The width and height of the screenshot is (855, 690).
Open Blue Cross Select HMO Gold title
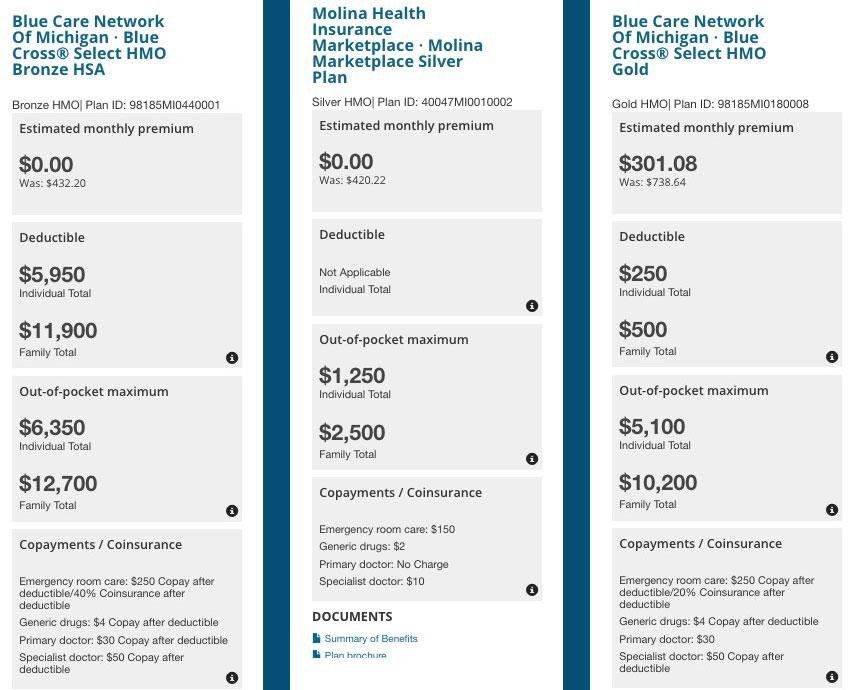[689, 45]
